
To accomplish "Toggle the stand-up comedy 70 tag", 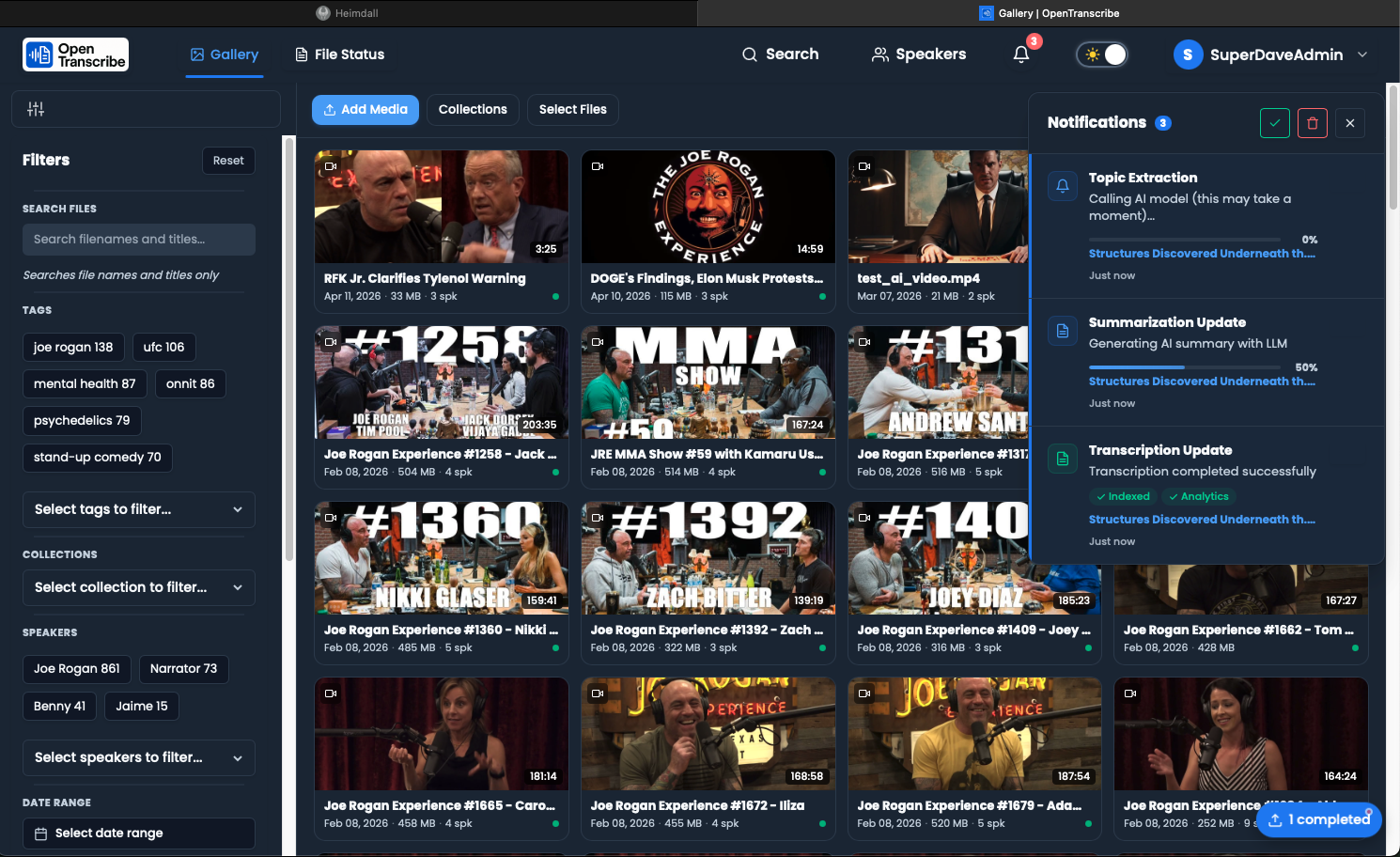I will point(98,457).
